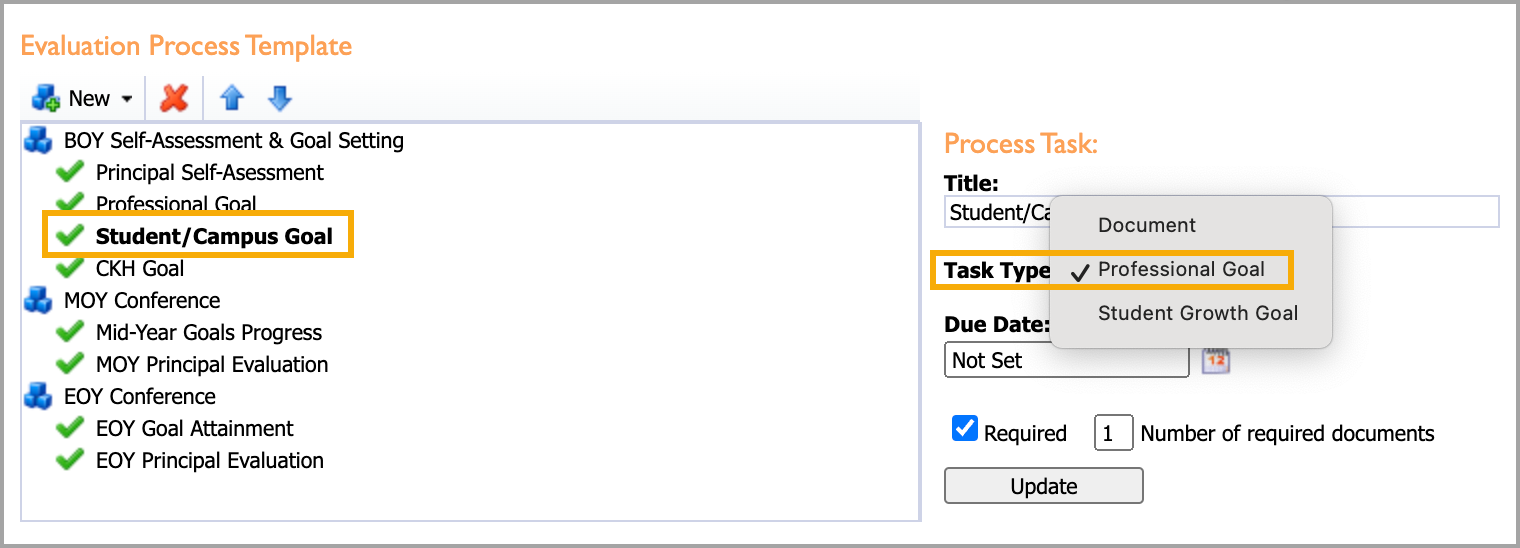Move item down with blue down arrow

[280, 98]
